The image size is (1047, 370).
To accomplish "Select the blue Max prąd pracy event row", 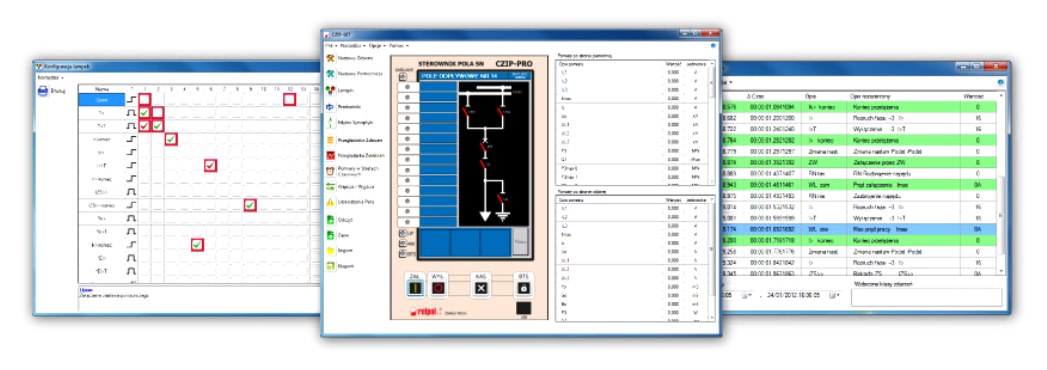I will (861, 229).
